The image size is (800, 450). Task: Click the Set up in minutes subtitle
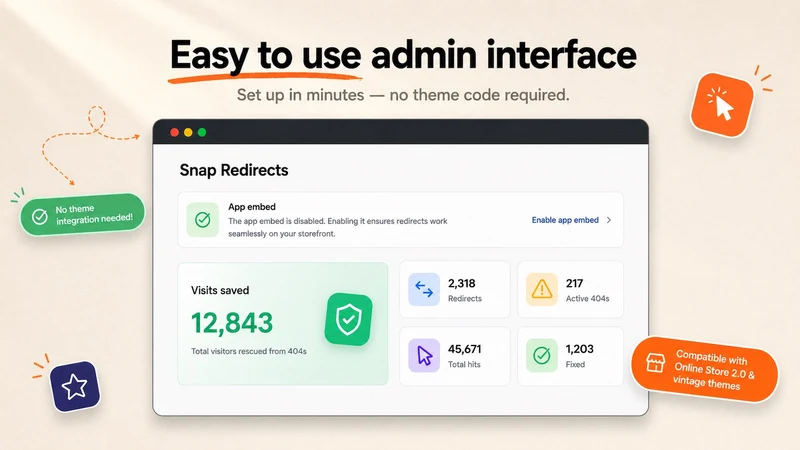(x=403, y=95)
